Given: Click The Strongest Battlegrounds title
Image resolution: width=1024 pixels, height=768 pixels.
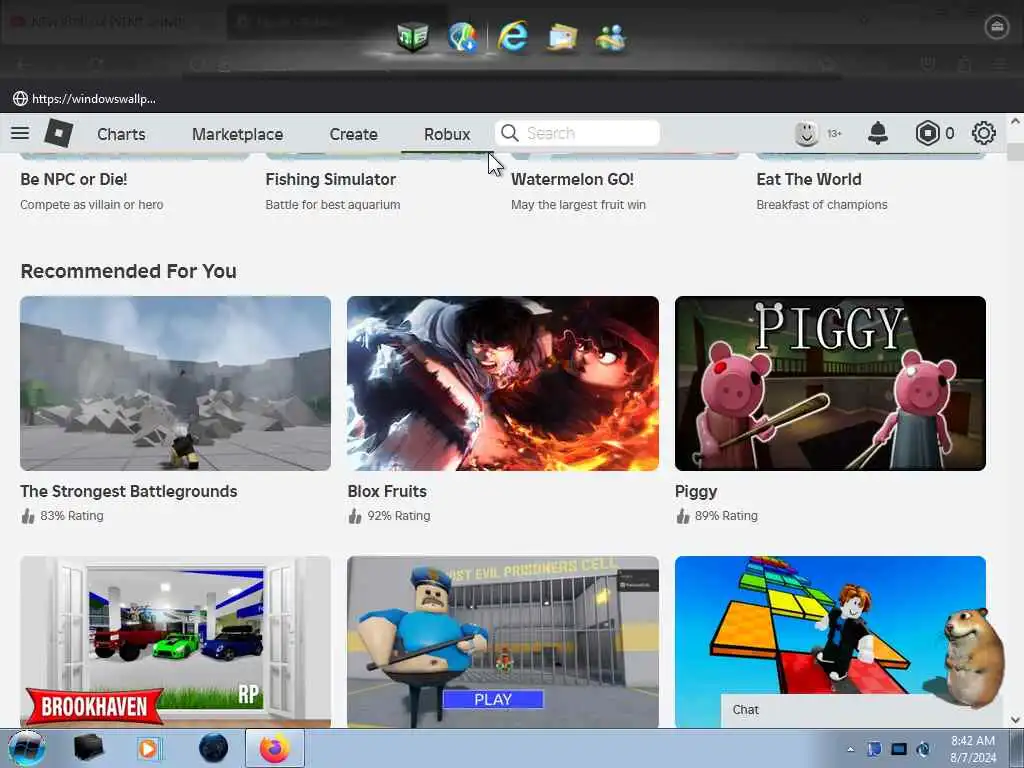Looking at the screenshot, I should [129, 491].
